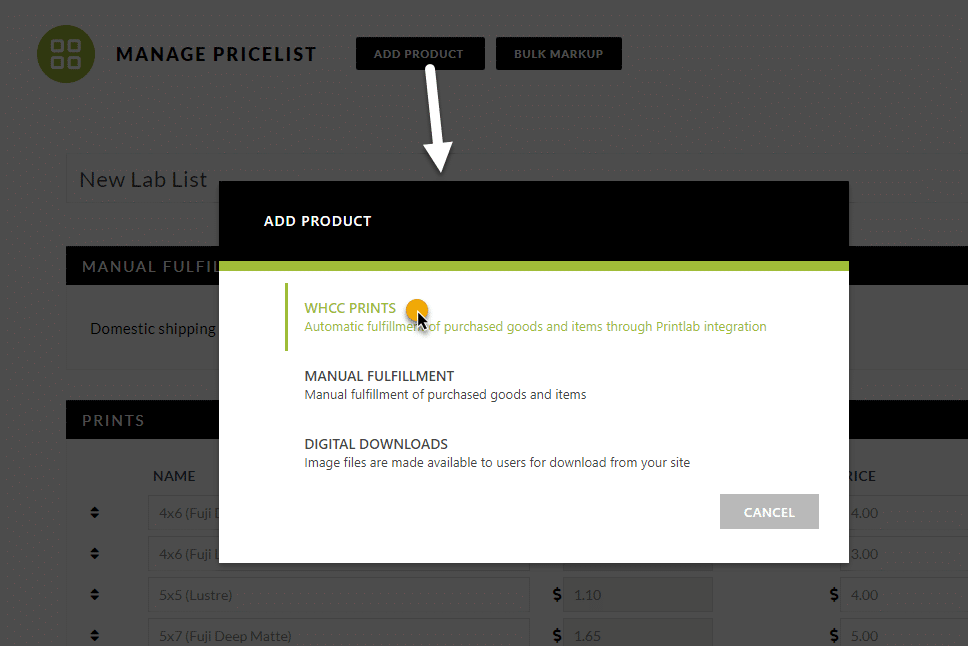
Task: Open the Bulk Markup button
Action: tap(559, 54)
